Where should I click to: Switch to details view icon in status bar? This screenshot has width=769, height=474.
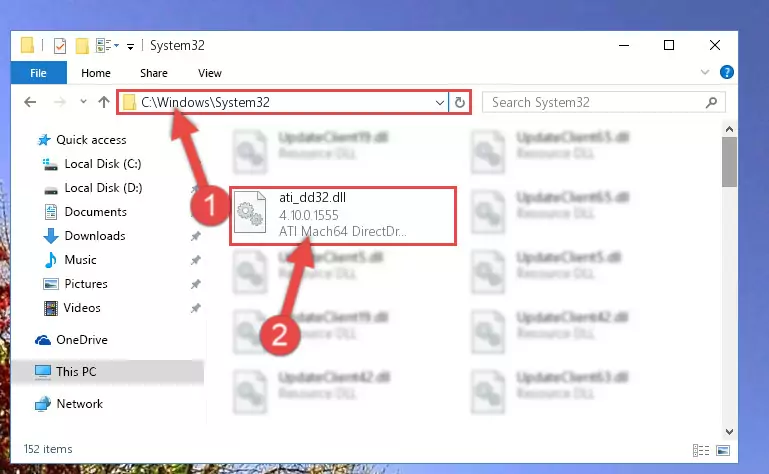(x=701, y=450)
